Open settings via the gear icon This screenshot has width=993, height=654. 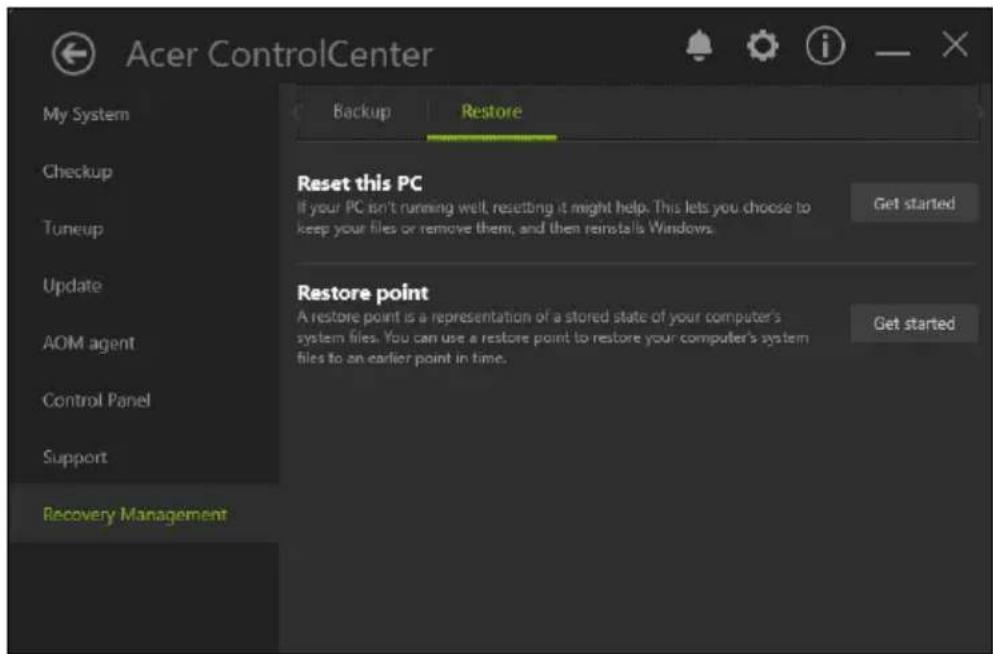[762, 46]
